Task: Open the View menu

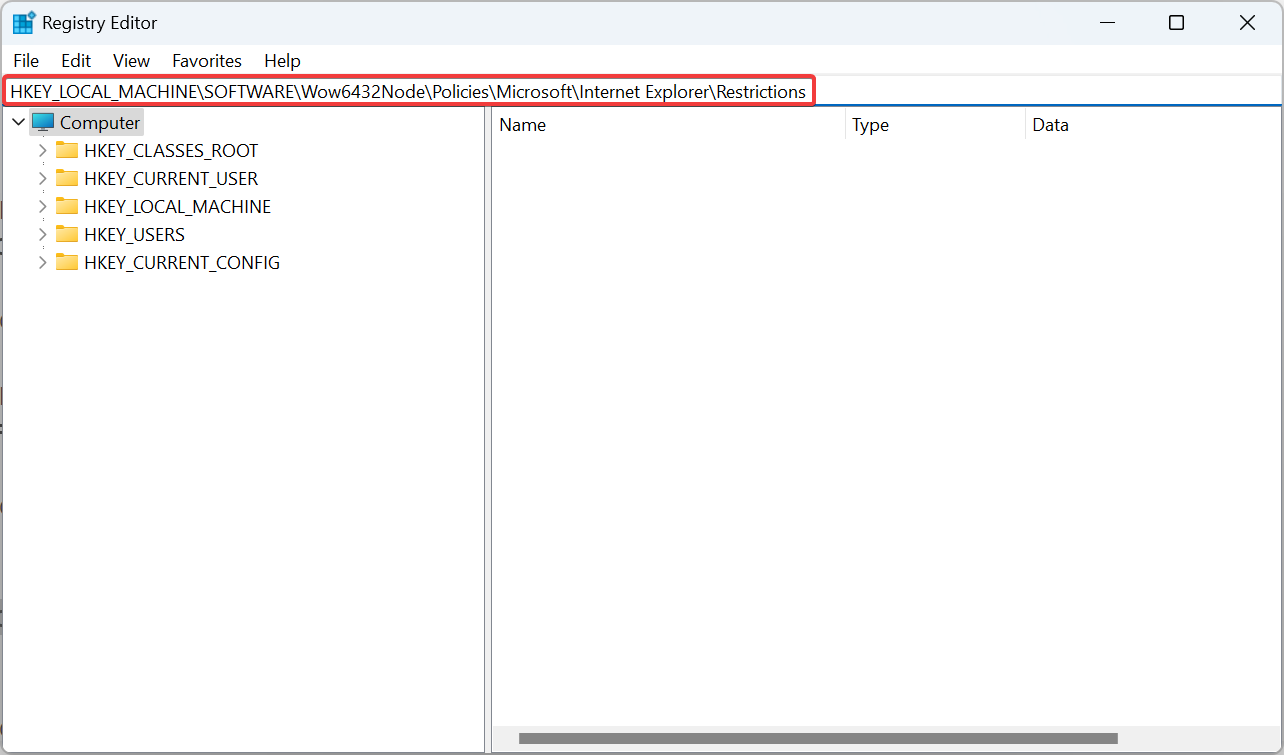Action: (x=131, y=61)
